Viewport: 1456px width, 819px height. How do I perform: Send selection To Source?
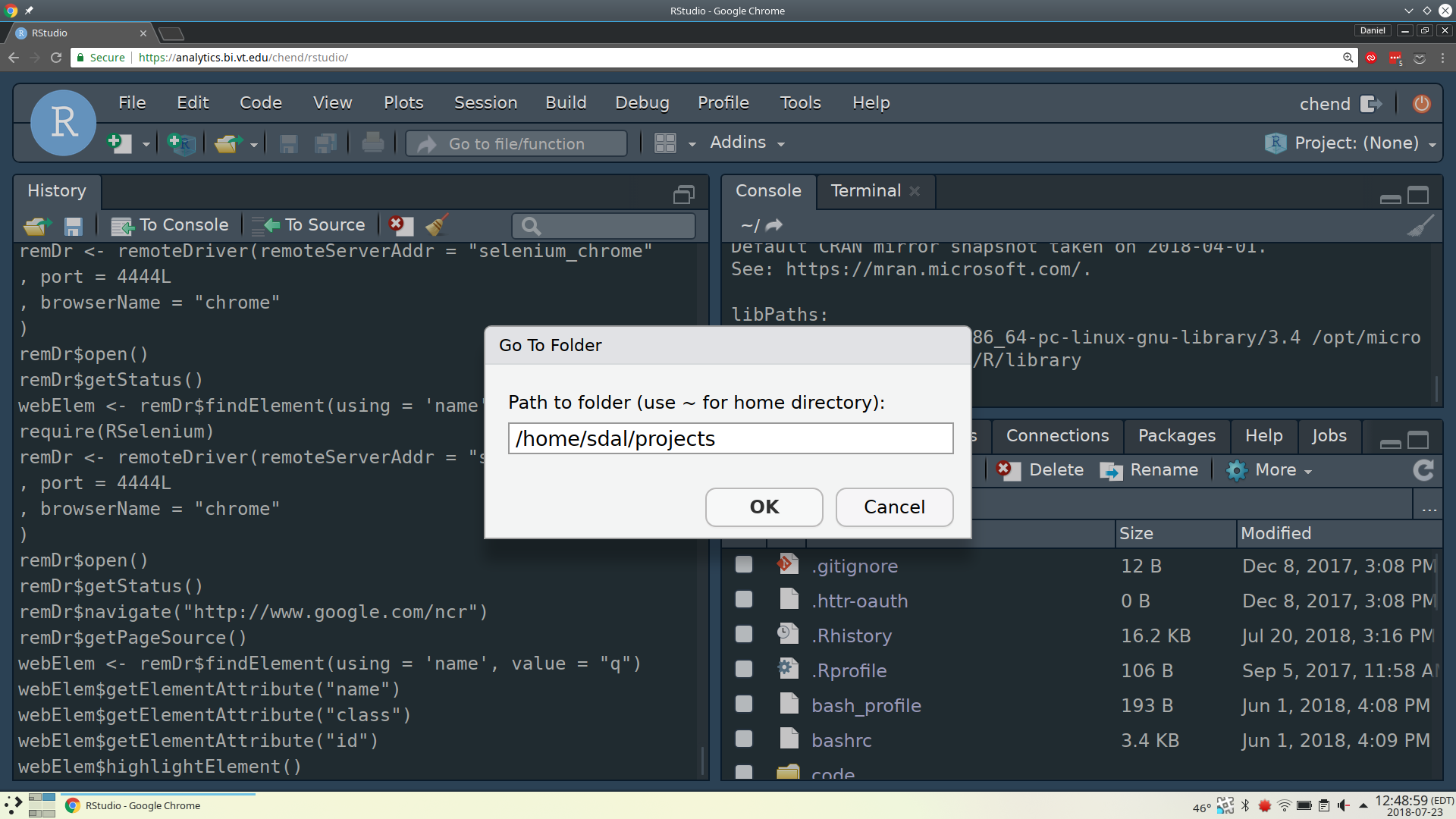click(x=309, y=225)
